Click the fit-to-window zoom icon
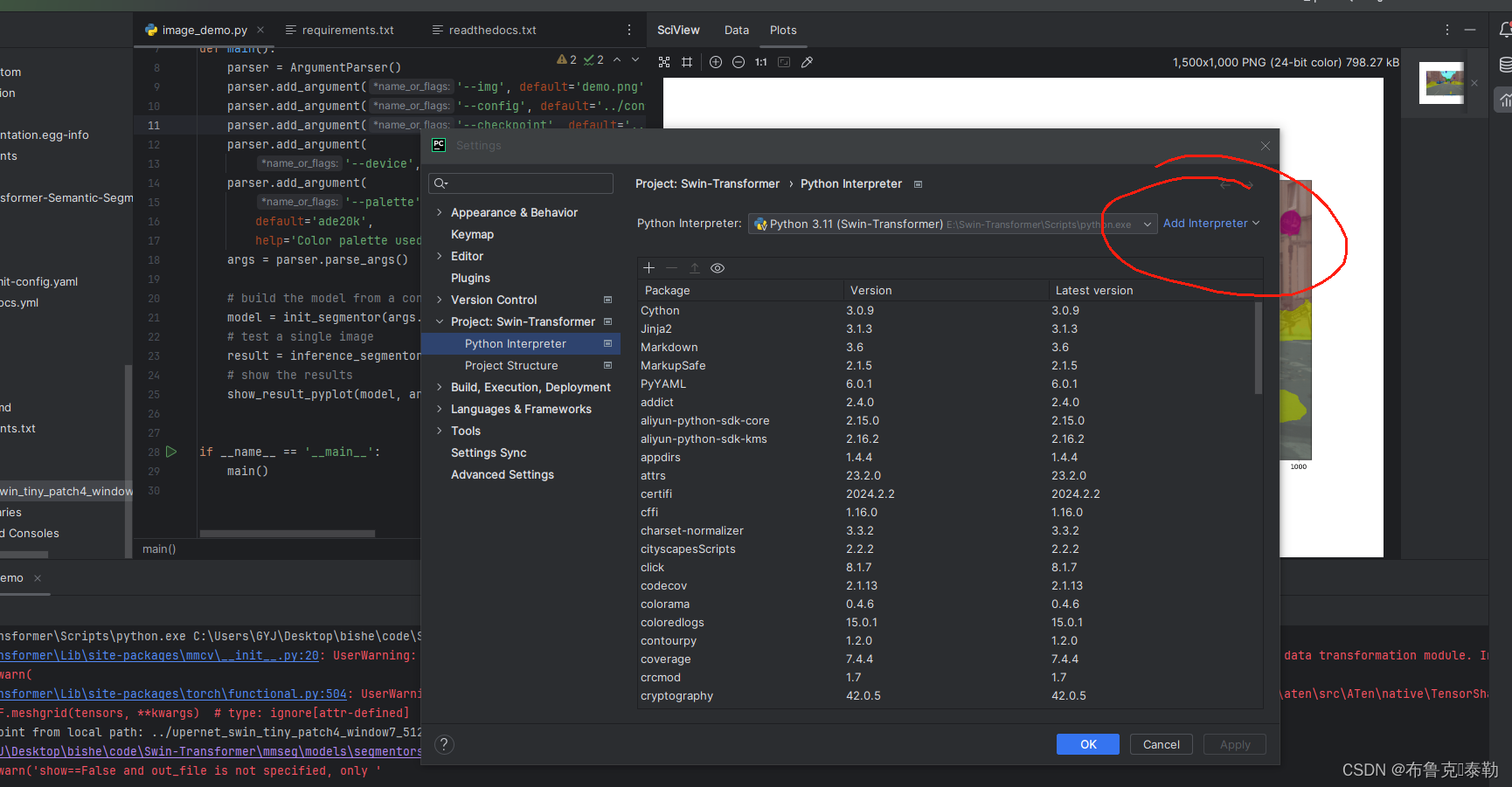 tap(784, 62)
